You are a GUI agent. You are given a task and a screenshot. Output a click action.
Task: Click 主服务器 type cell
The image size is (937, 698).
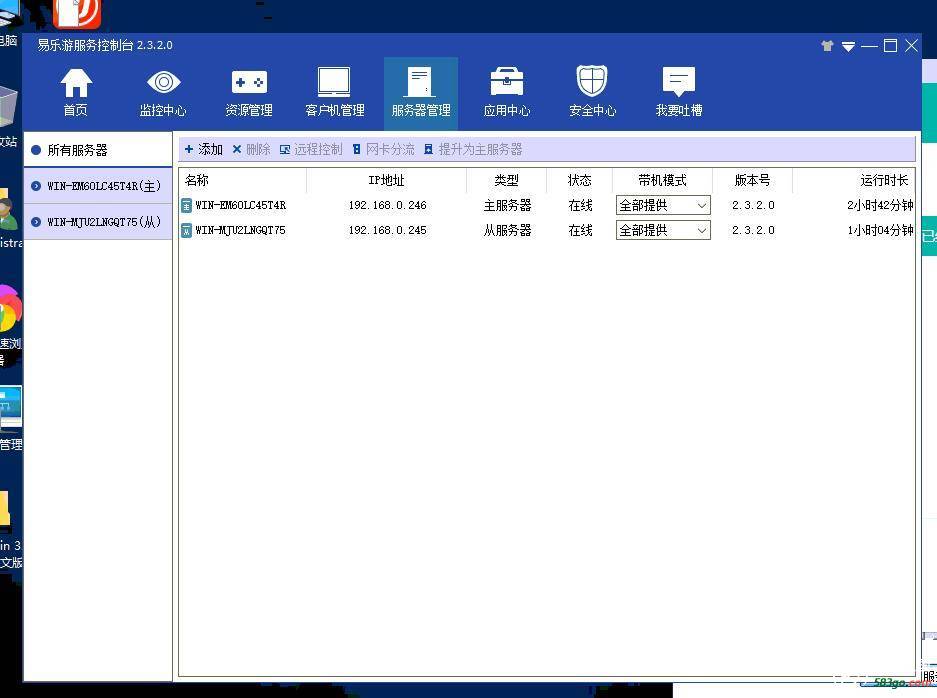pos(507,206)
